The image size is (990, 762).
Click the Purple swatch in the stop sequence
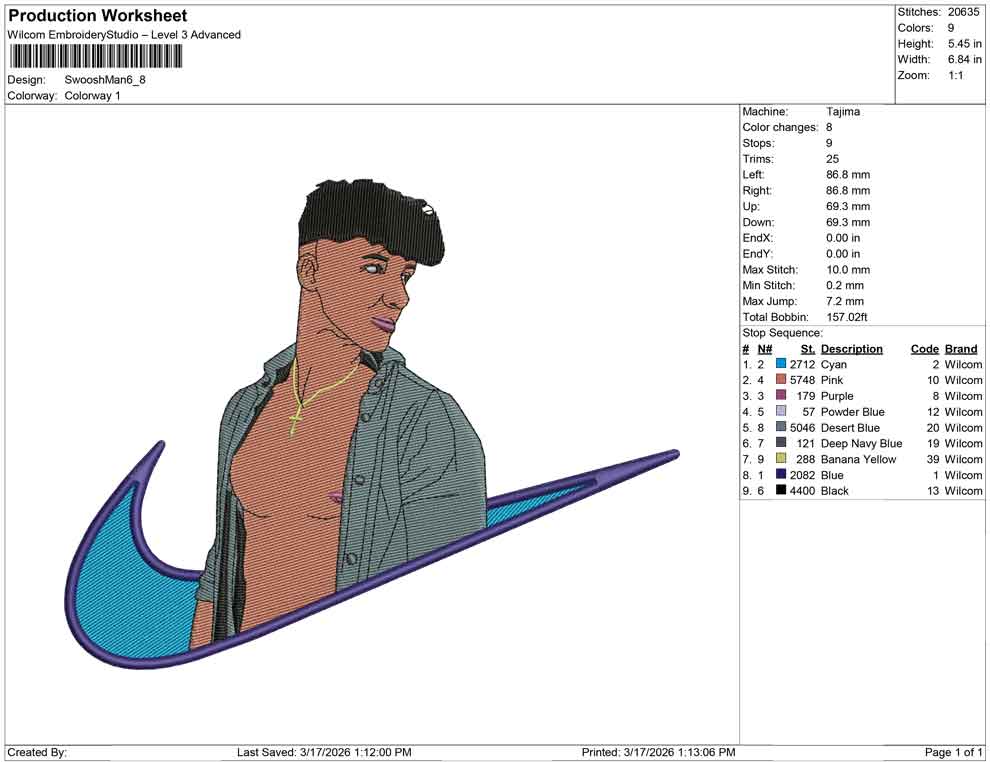(783, 396)
